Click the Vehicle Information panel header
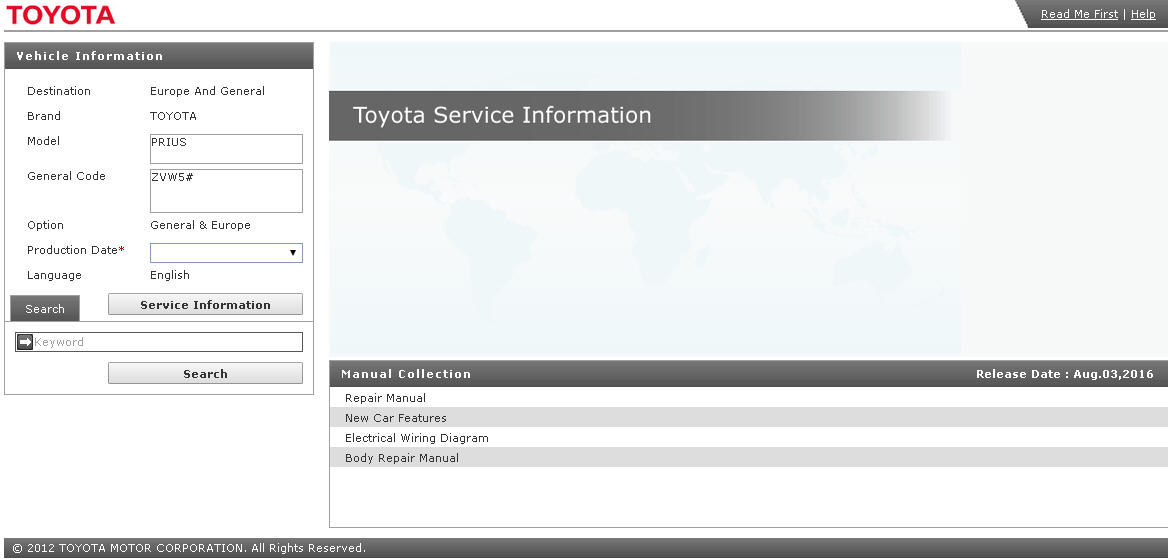 click(x=89, y=56)
